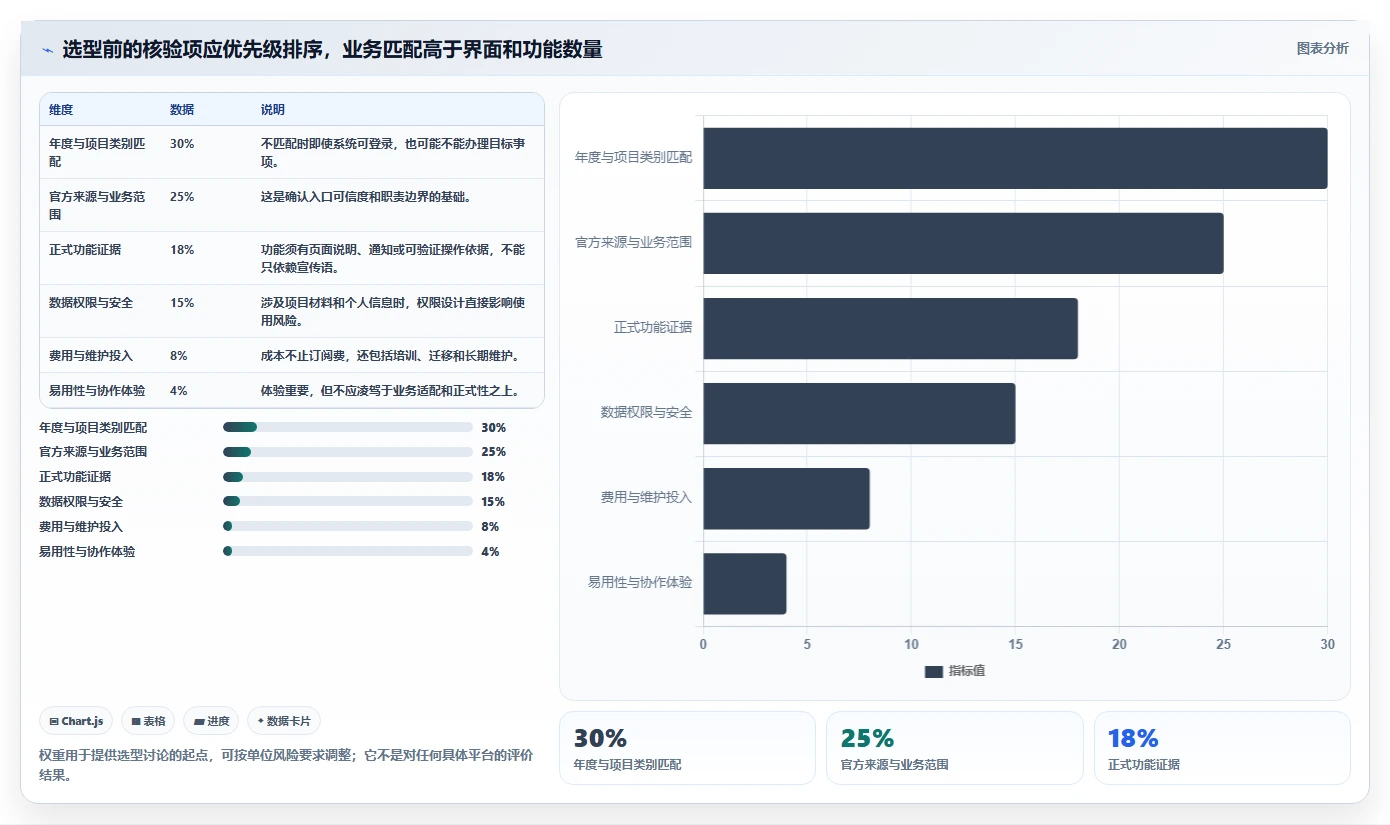
Task: Select the 数据卡片 tag chip
Action: [x=284, y=721]
